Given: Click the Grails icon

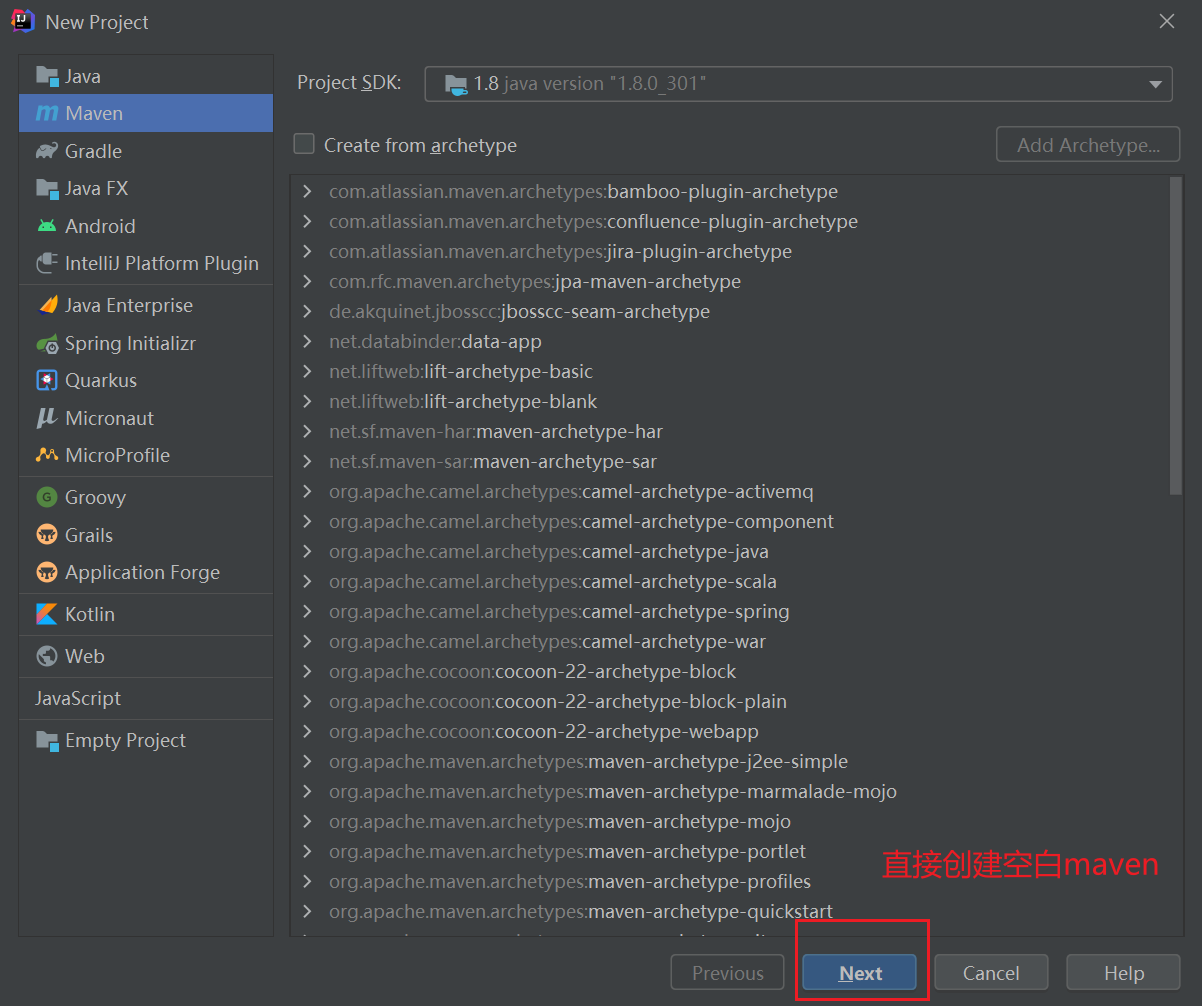Looking at the screenshot, I should coord(47,535).
